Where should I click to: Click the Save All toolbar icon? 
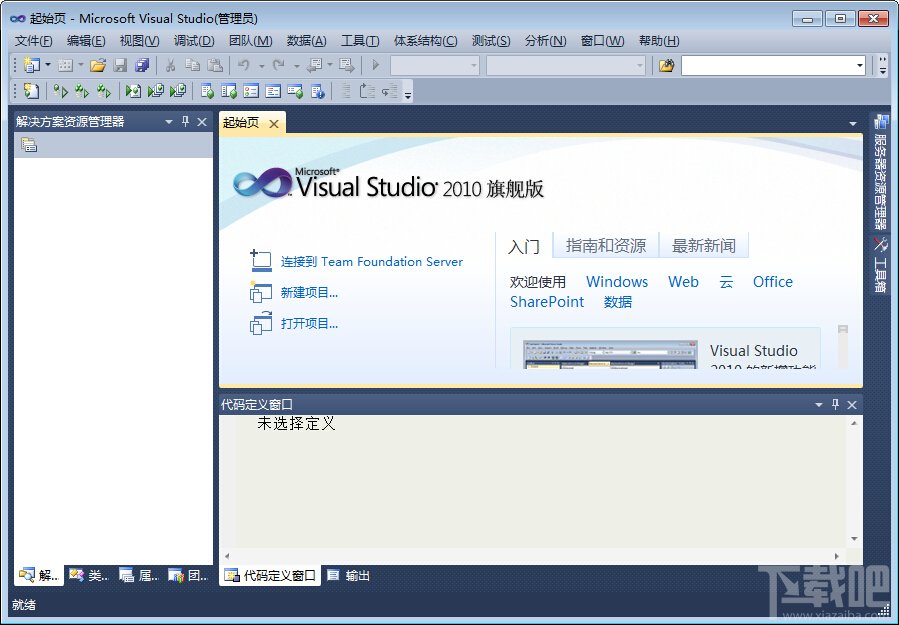(143, 64)
